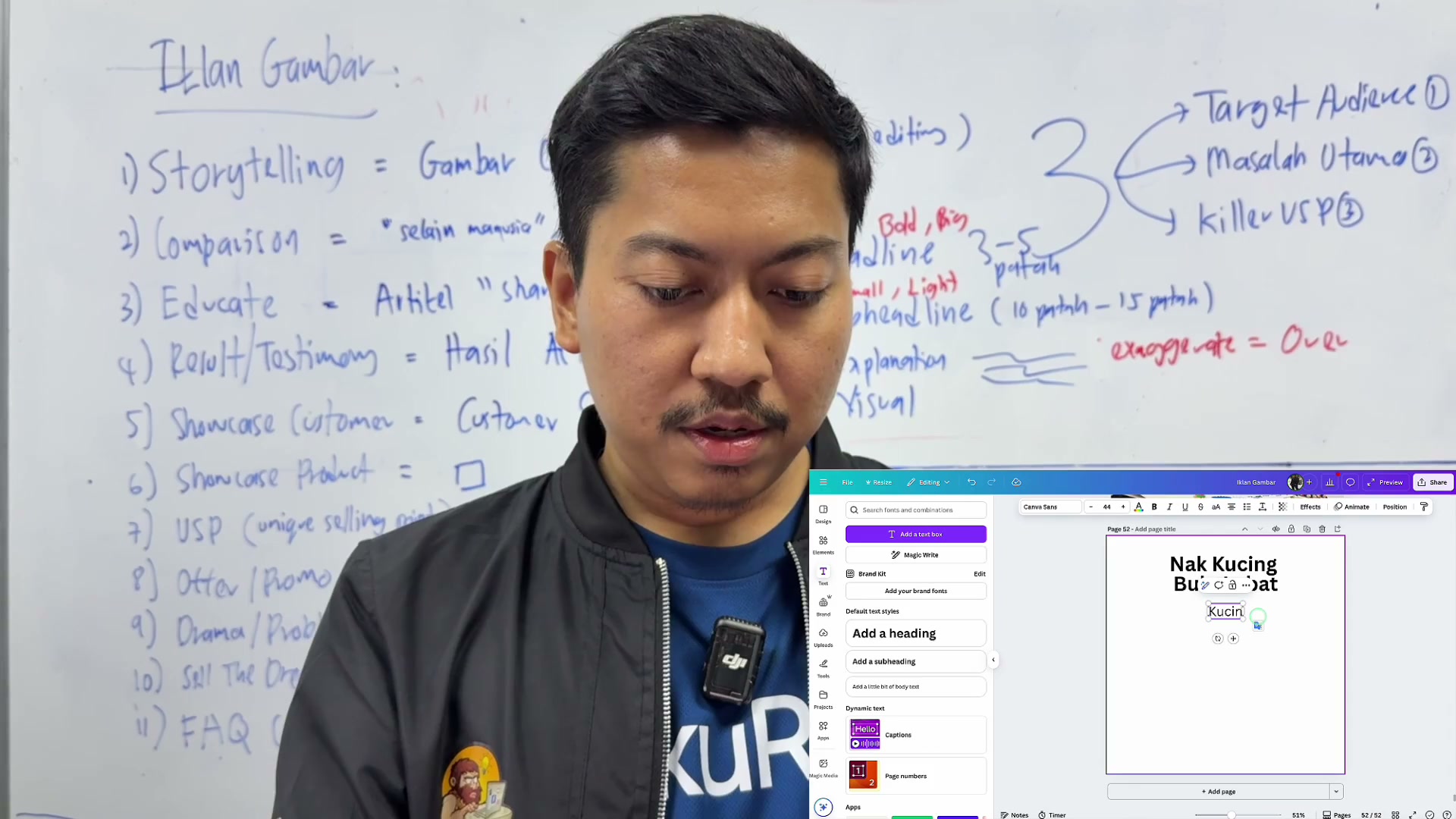
Task: Insert a heading text style
Action: point(916,633)
